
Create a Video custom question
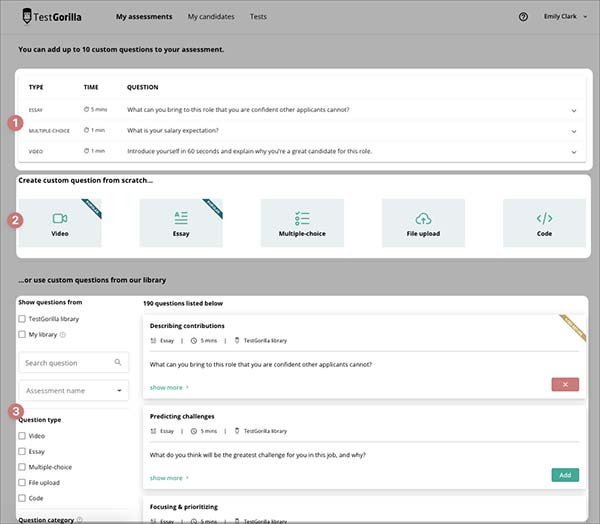[x=60, y=223]
